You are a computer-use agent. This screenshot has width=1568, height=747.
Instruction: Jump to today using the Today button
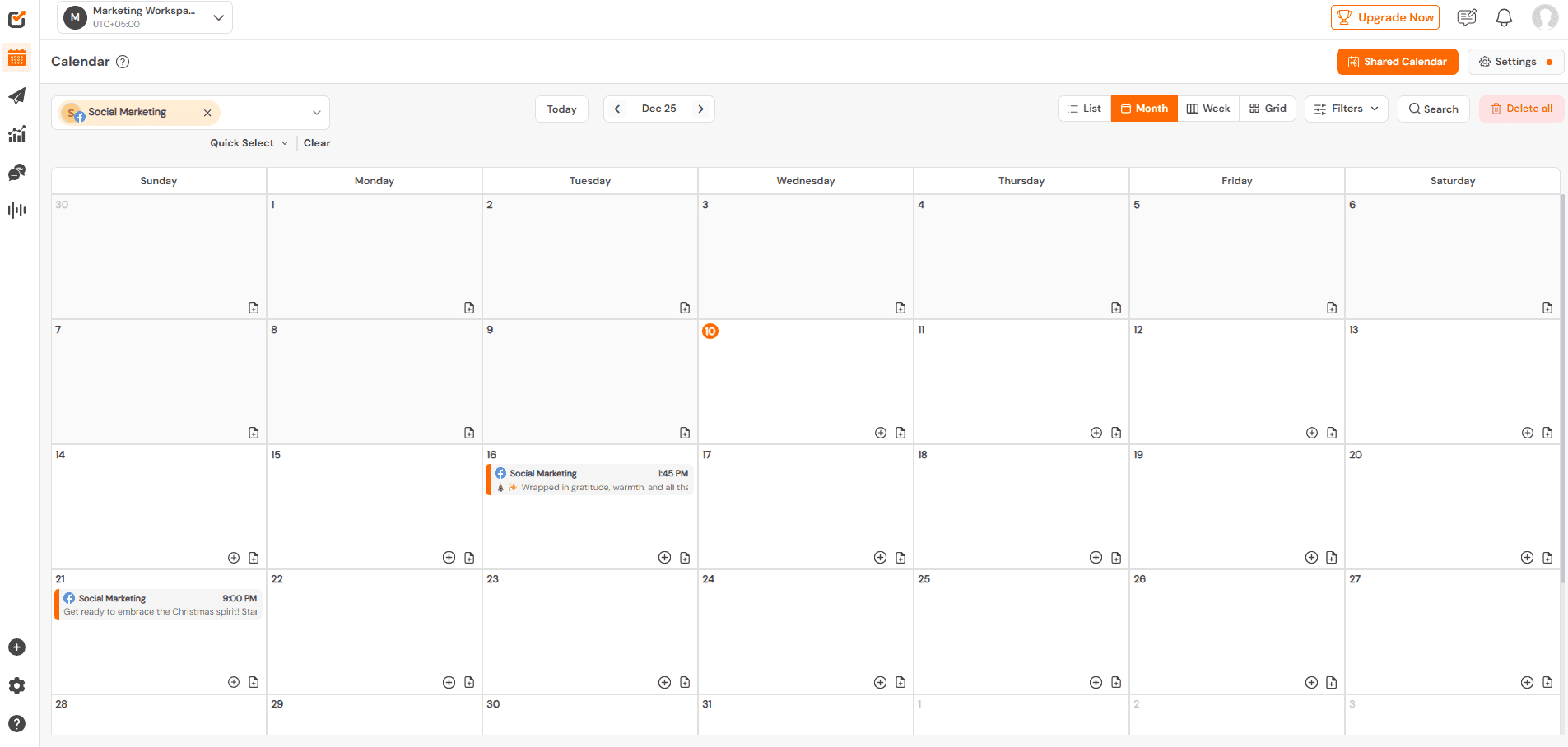pyautogui.click(x=561, y=108)
